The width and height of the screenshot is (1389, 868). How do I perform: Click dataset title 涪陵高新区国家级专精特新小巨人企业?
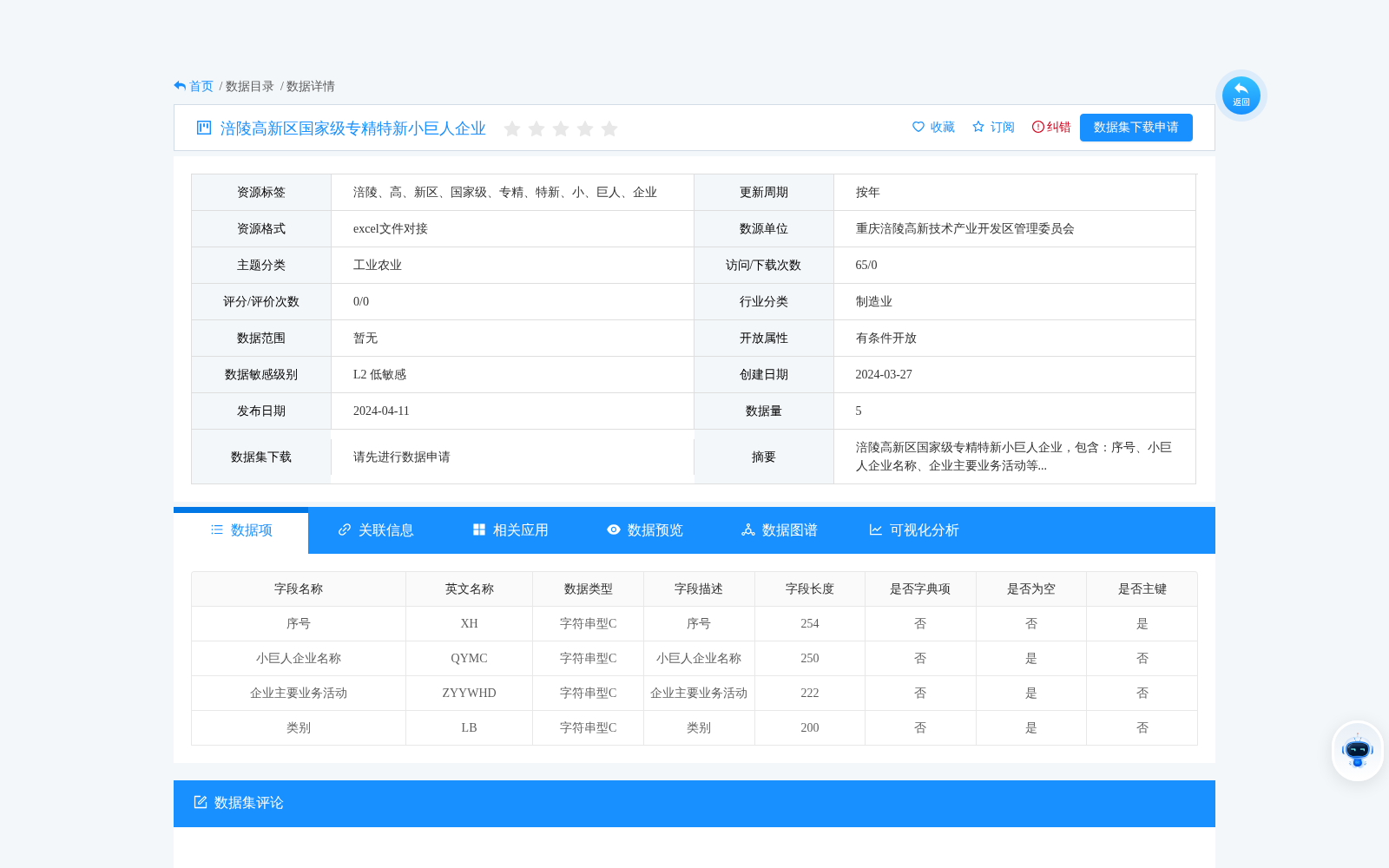pyautogui.click(x=353, y=128)
